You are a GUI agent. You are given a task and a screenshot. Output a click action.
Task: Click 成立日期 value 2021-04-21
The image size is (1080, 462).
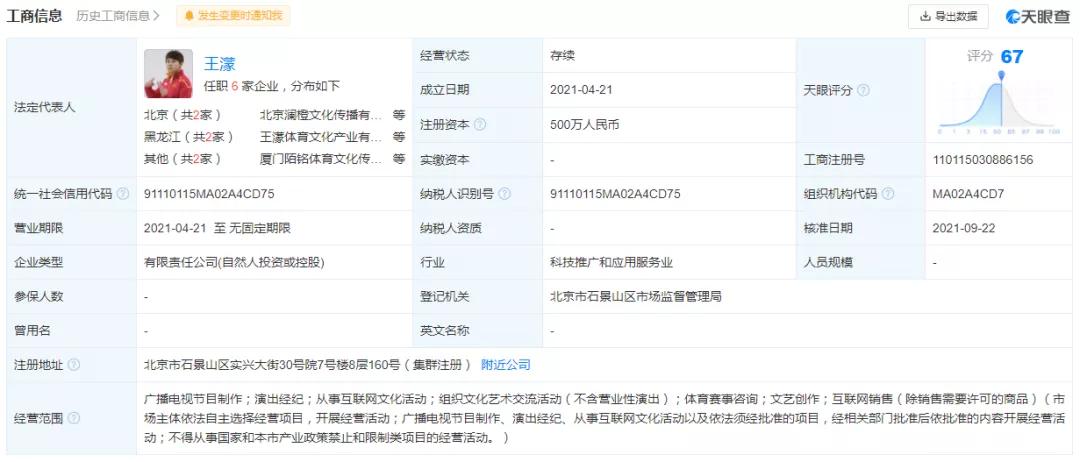point(581,90)
